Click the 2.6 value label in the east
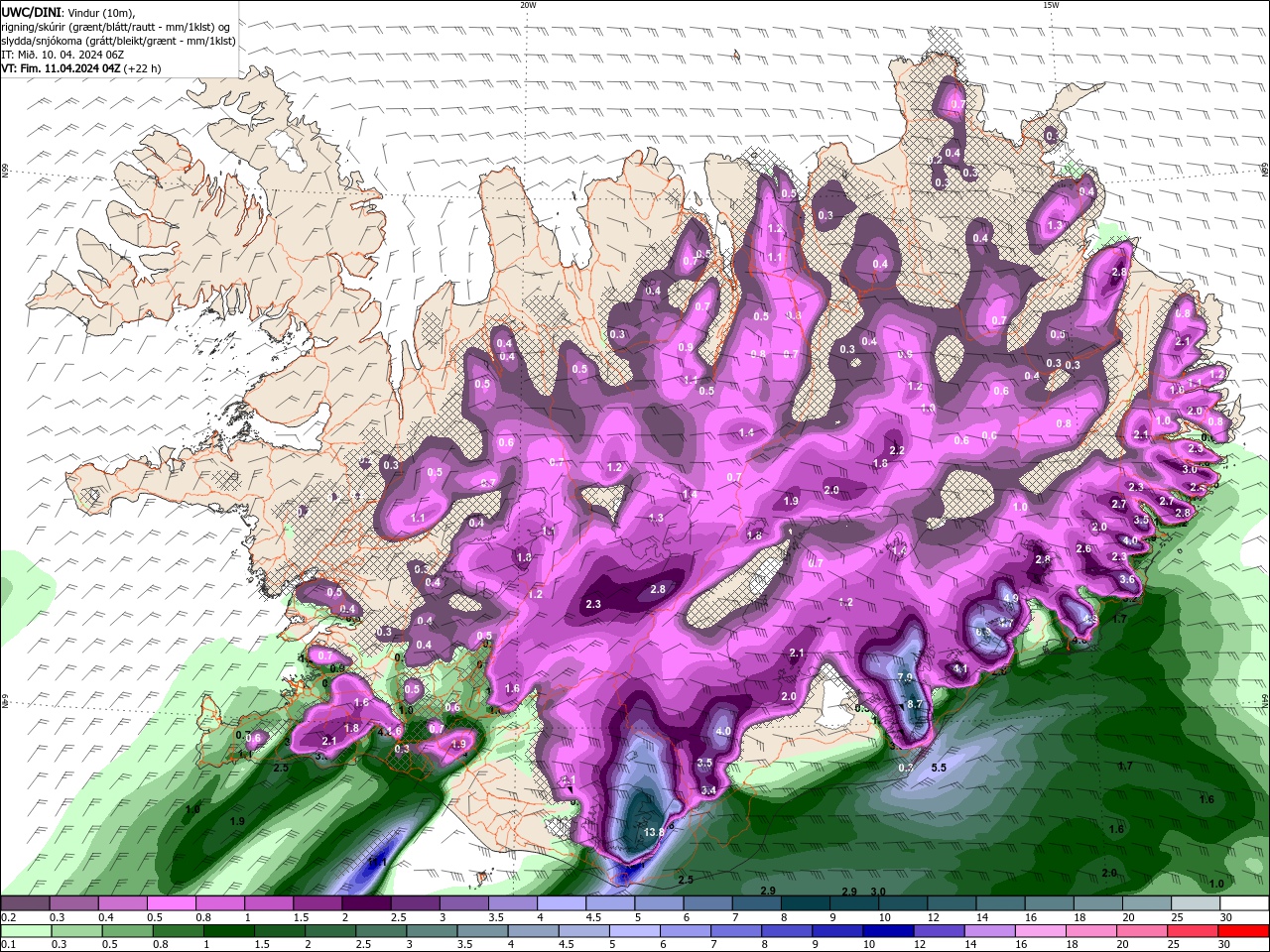Viewport: 1270px width, 952px height. pyautogui.click(x=1083, y=548)
